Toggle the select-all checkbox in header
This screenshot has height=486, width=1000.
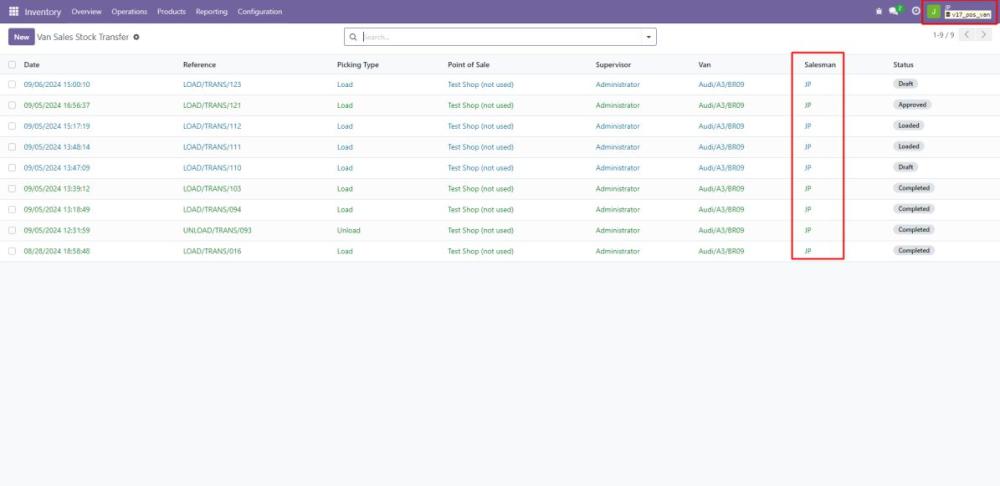pos(12,65)
